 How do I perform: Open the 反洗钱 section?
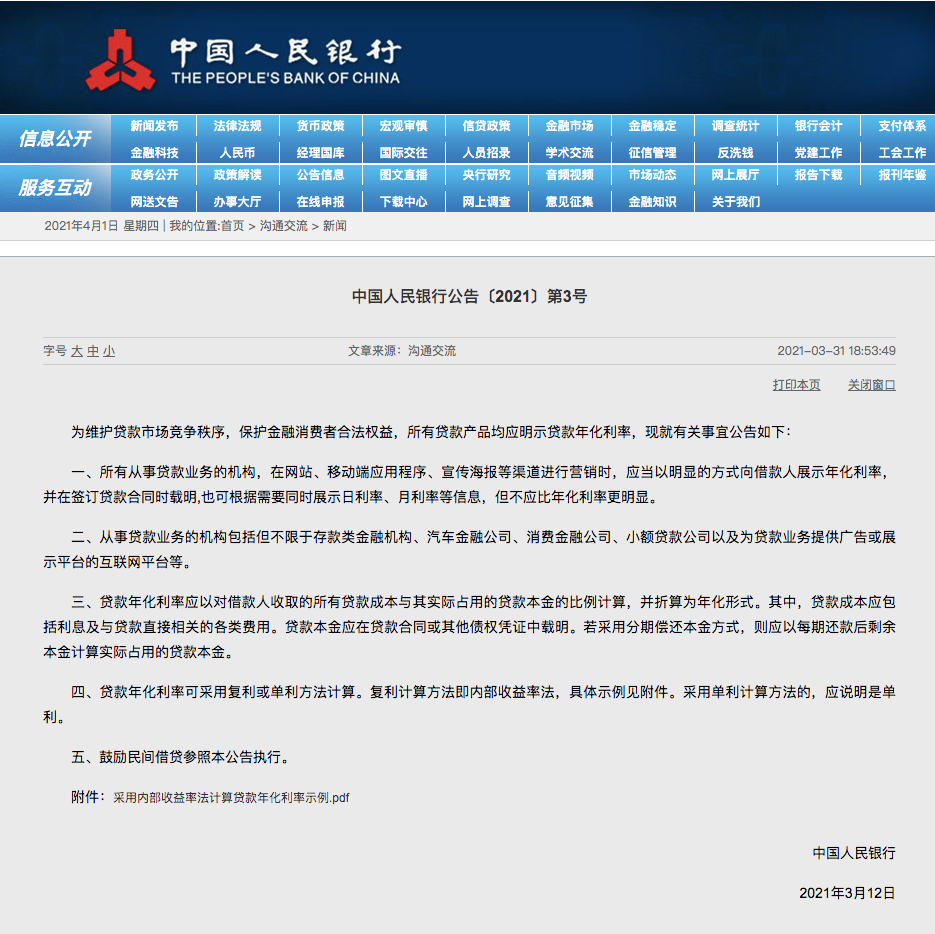click(x=733, y=152)
